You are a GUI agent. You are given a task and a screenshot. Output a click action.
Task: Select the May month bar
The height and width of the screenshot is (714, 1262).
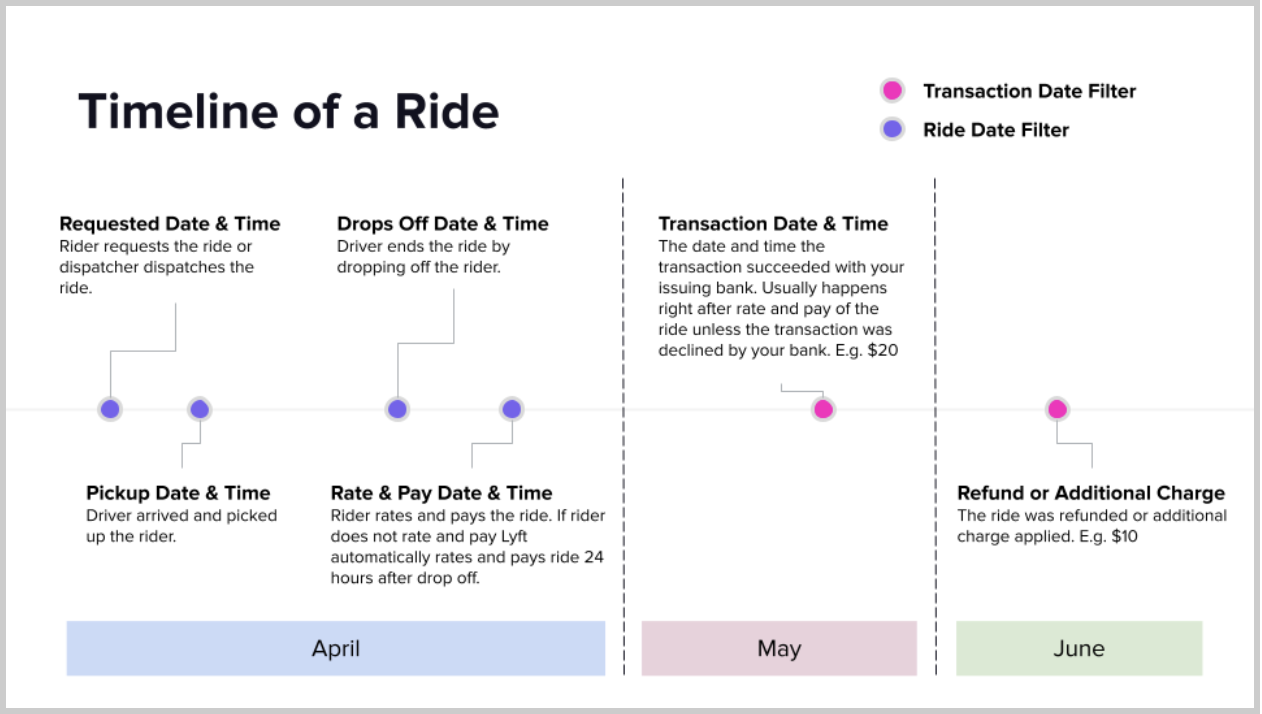(x=779, y=648)
